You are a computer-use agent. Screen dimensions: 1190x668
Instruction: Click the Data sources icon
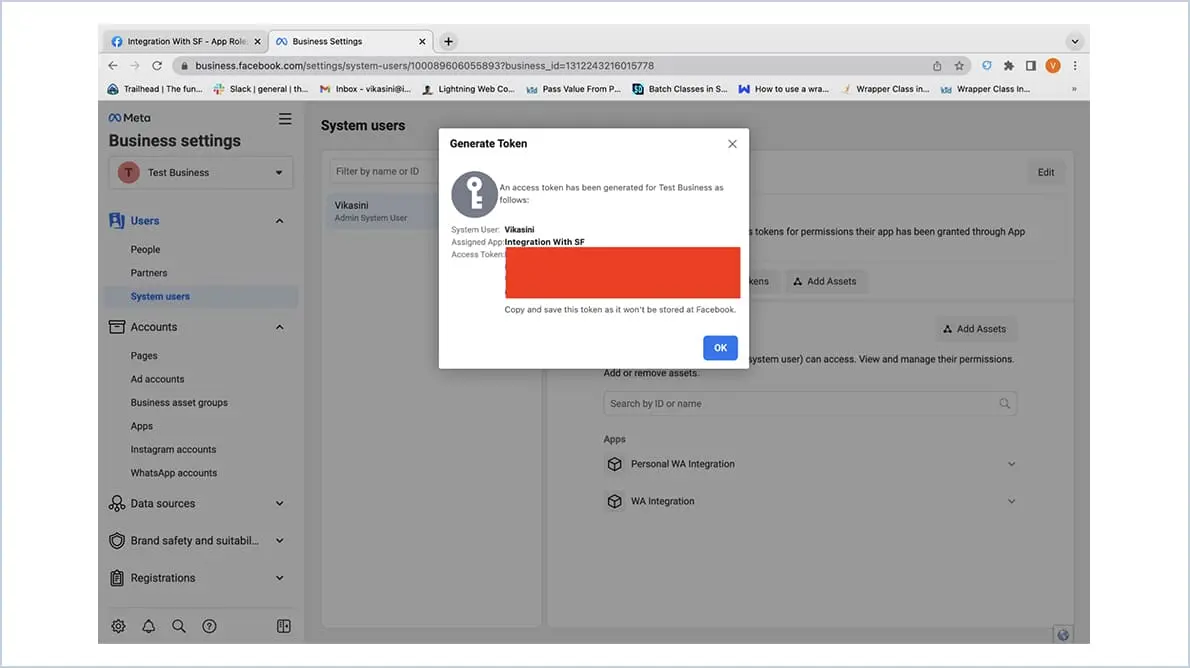117,503
